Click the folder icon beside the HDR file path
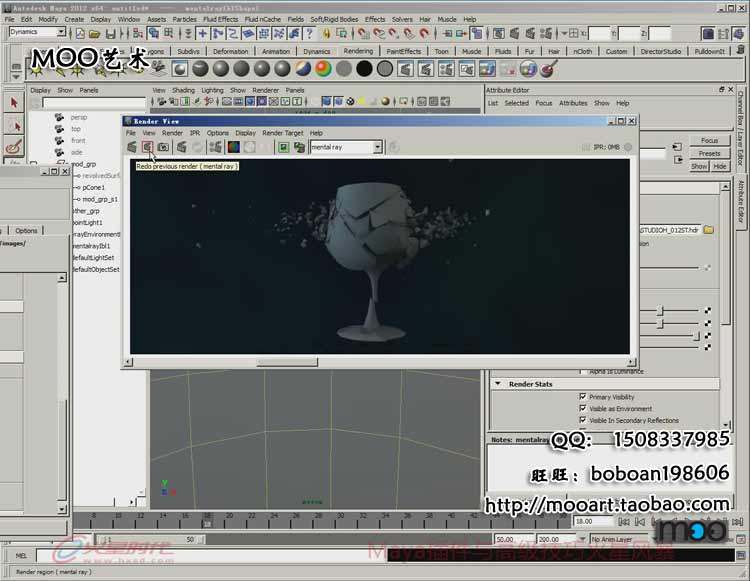The image size is (750, 581). (708, 230)
